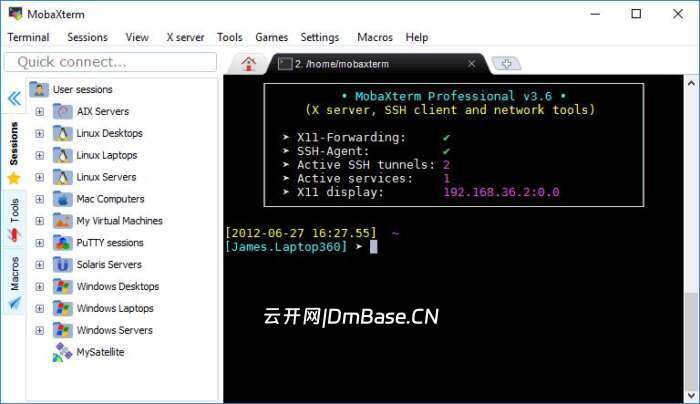Open a new tab with the plus icon
Image resolution: width=700 pixels, height=404 pixels.
[x=506, y=63]
